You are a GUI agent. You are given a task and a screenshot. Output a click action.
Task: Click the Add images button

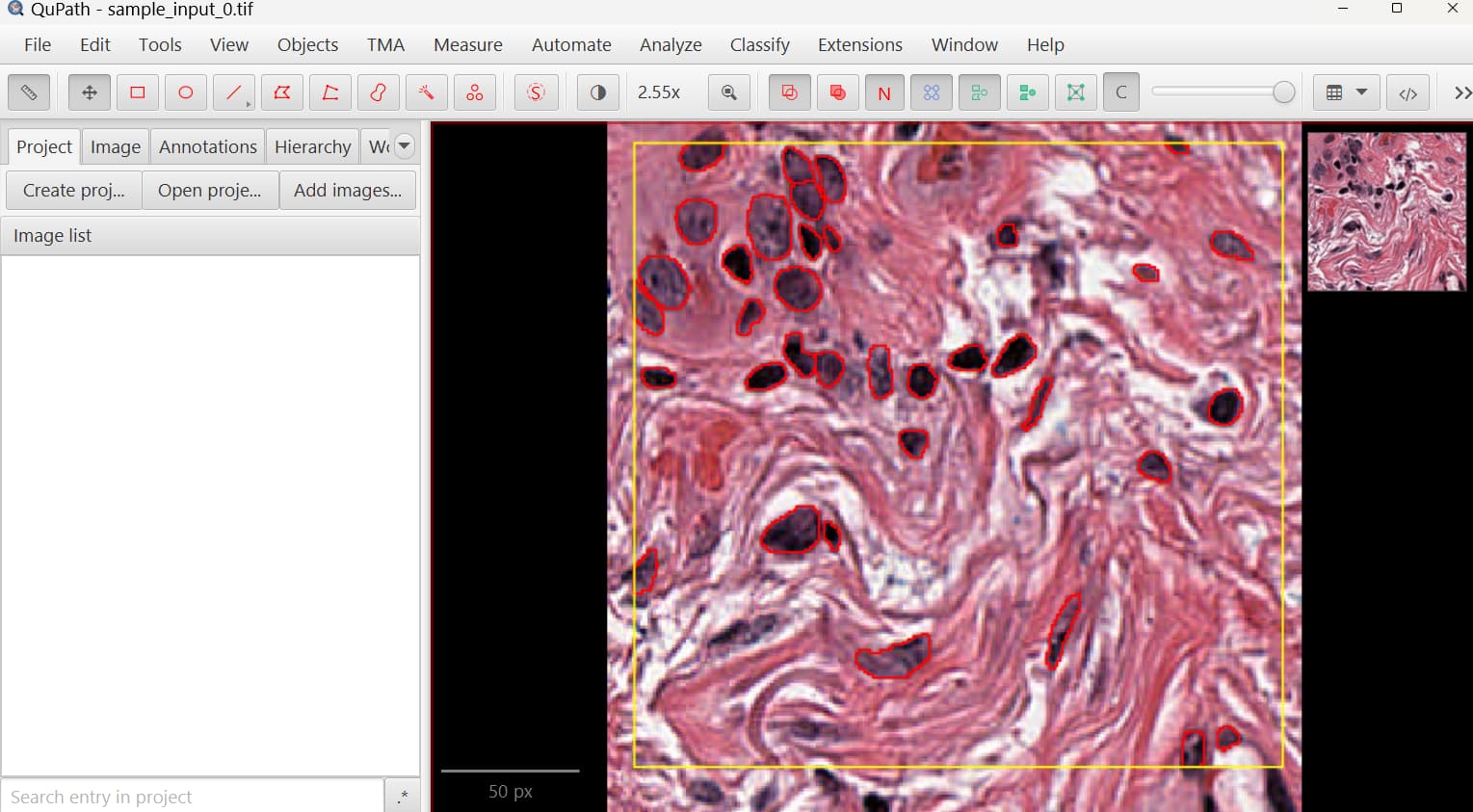coord(347,190)
